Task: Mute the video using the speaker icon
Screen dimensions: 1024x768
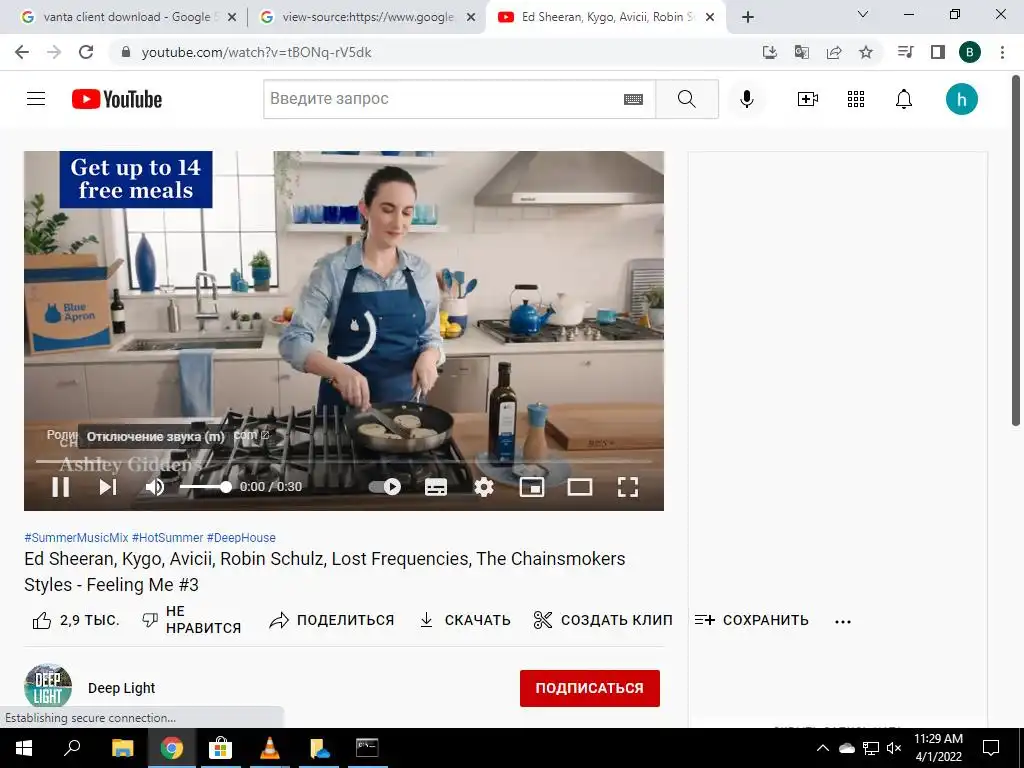Action: click(155, 487)
